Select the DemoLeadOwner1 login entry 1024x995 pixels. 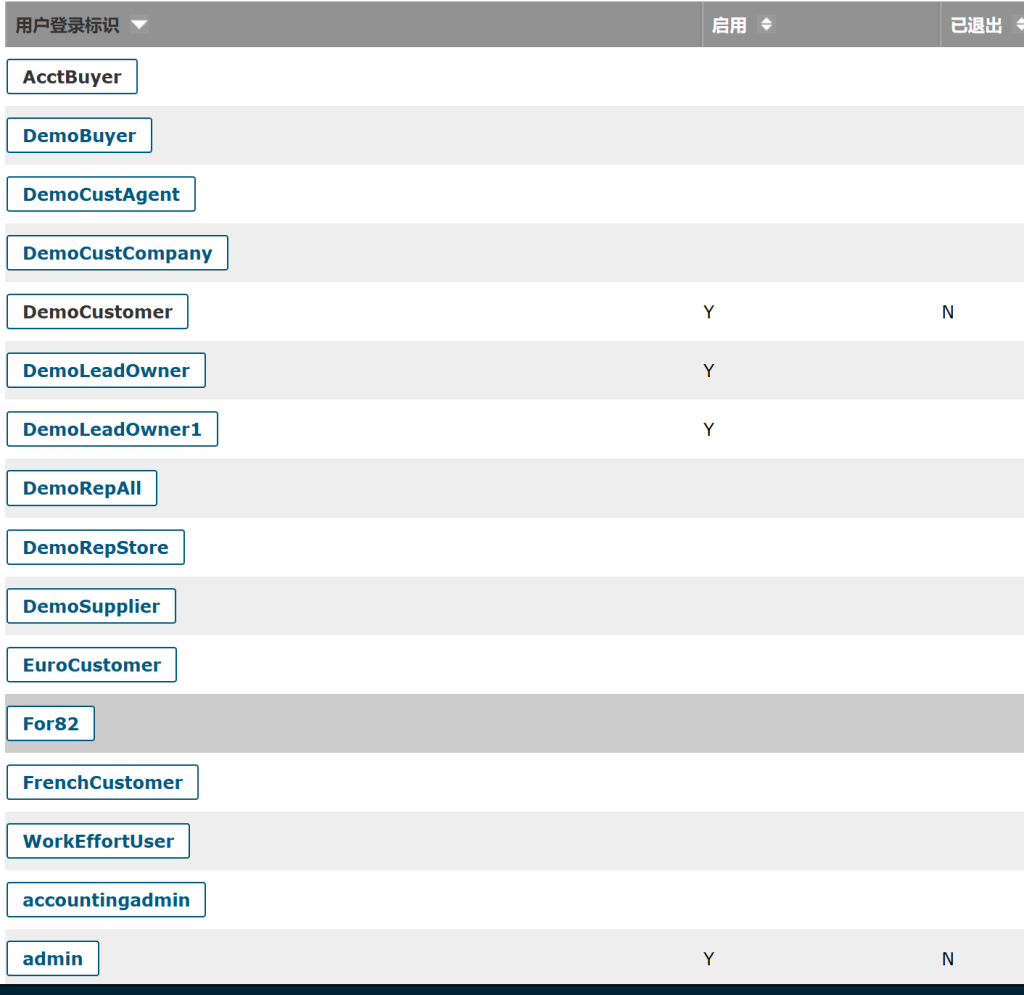click(112, 430)
